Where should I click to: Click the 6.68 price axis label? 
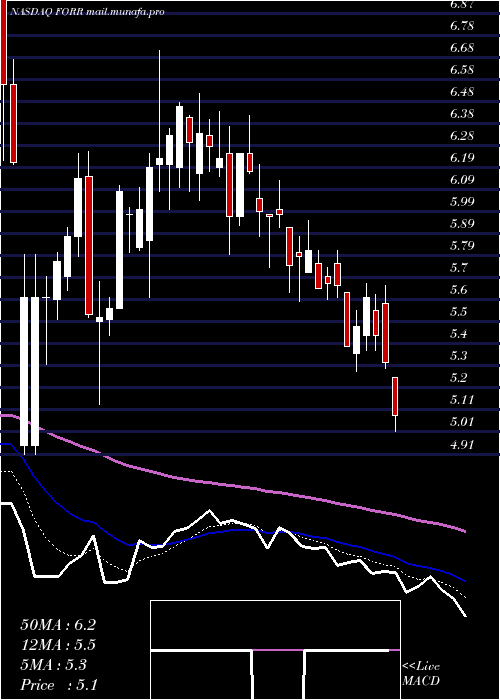point(462,48)
